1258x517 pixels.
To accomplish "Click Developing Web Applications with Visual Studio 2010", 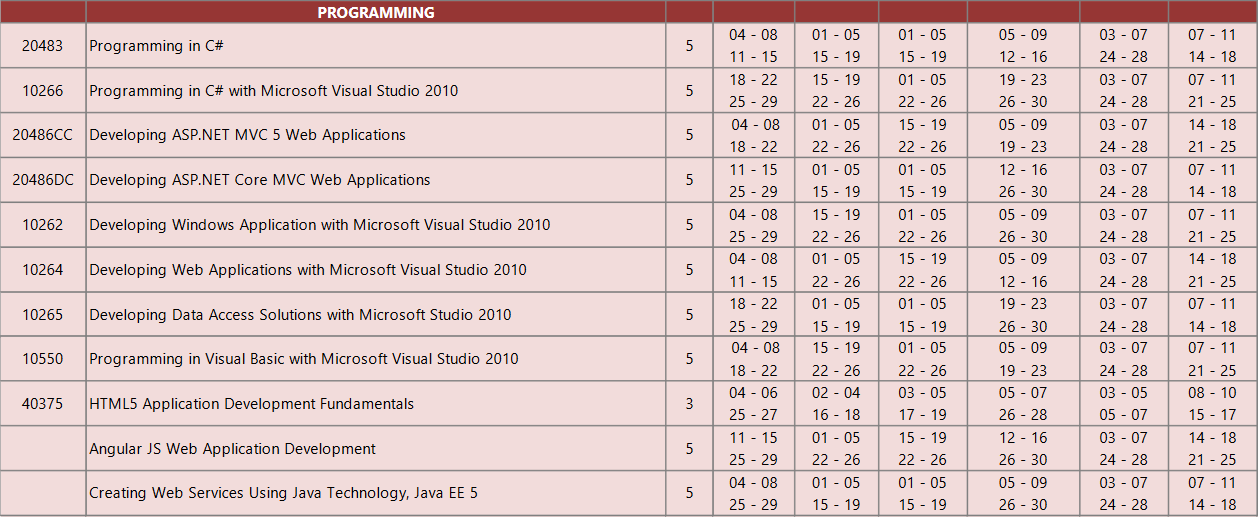I will 308,270.
